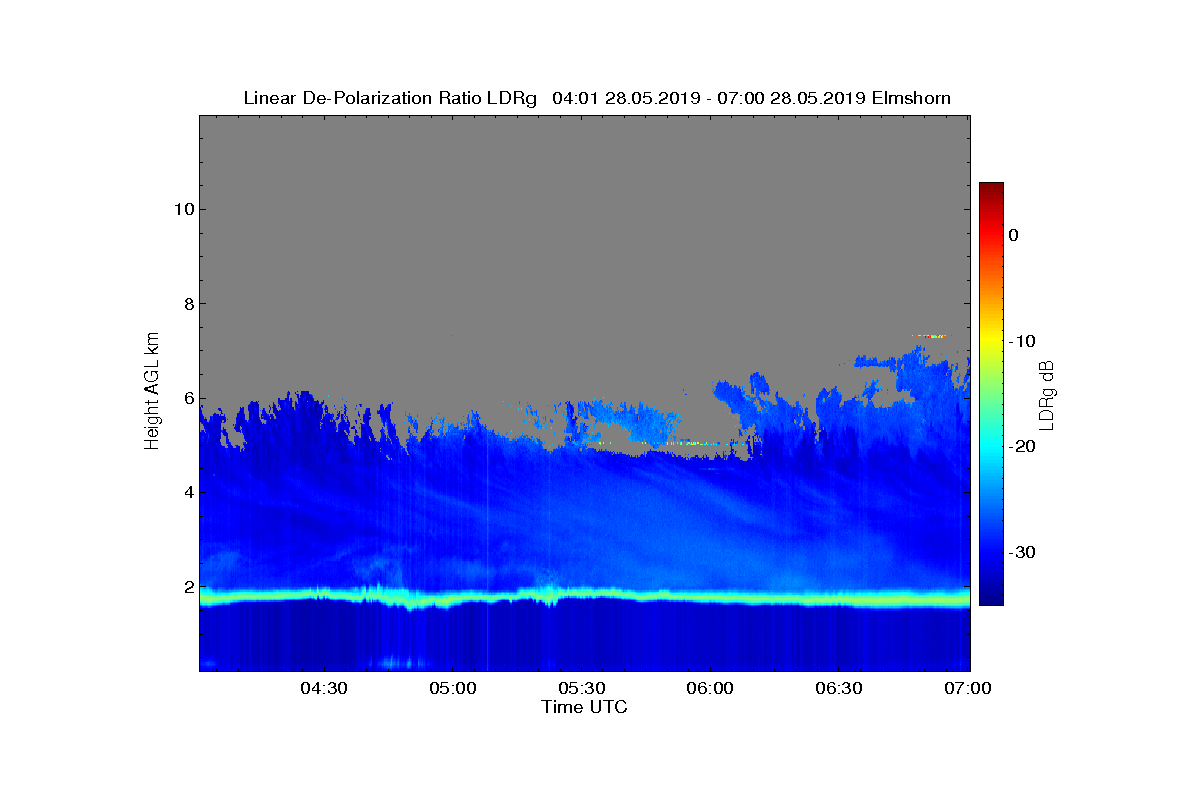Click the '04:30' time tick label
This screenshot has width=1200, height=800.
pos(324,689)
